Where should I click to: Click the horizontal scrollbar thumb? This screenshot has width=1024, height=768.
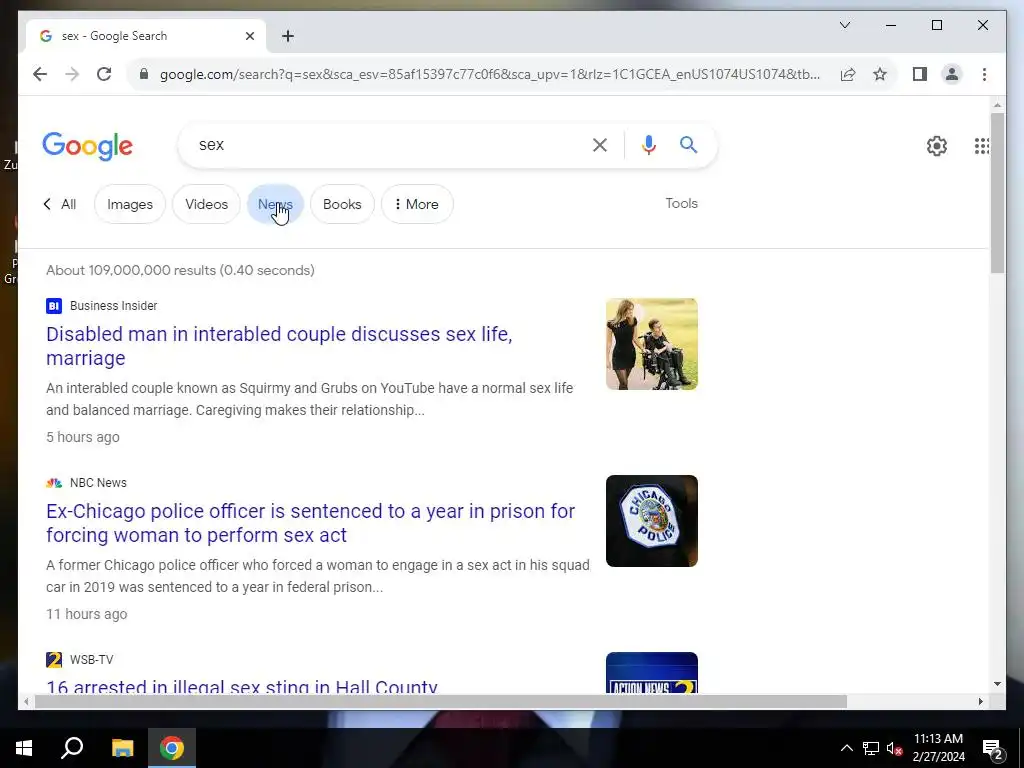441,701
